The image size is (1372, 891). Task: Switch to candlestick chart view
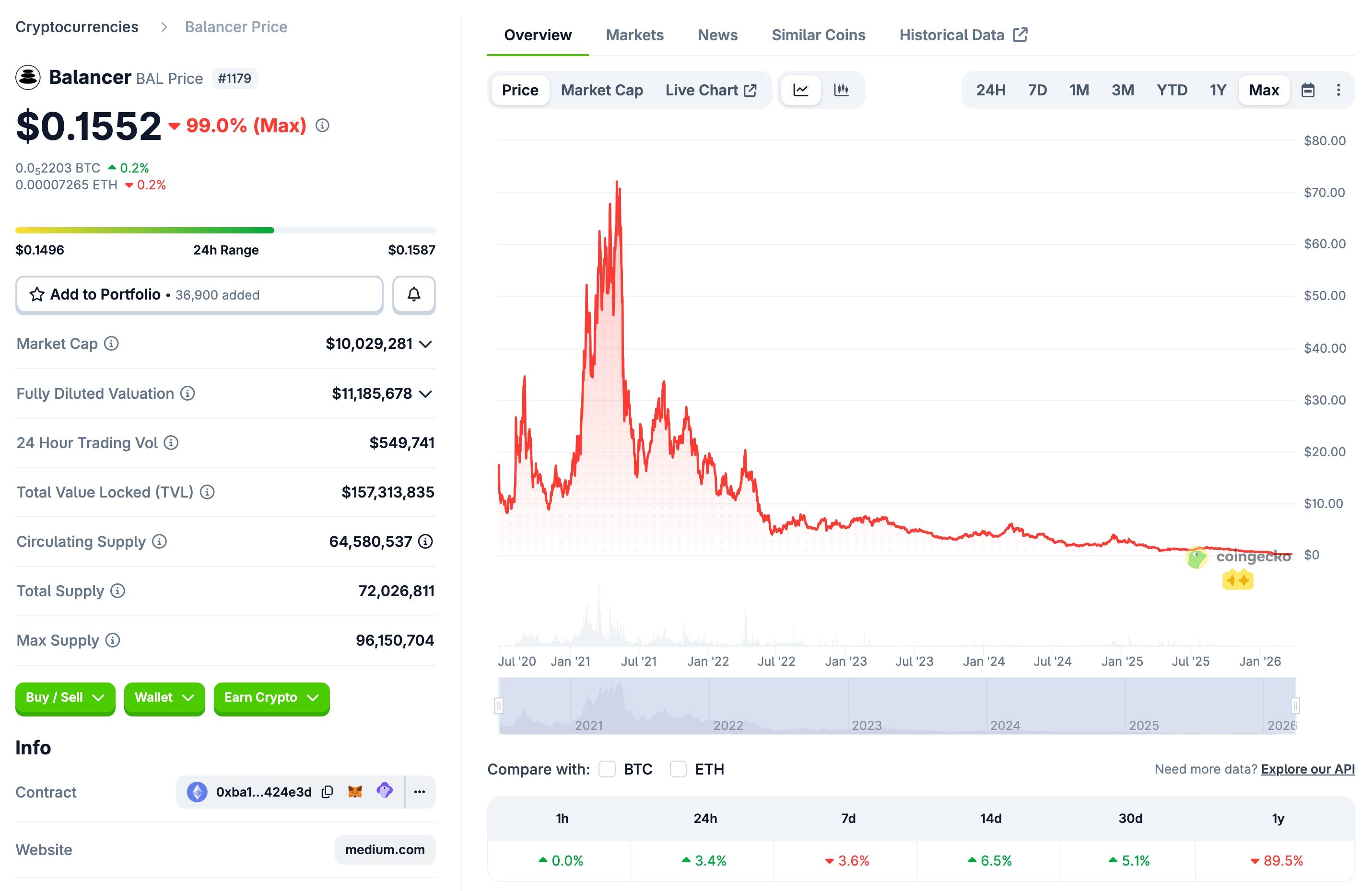point(841,90)
